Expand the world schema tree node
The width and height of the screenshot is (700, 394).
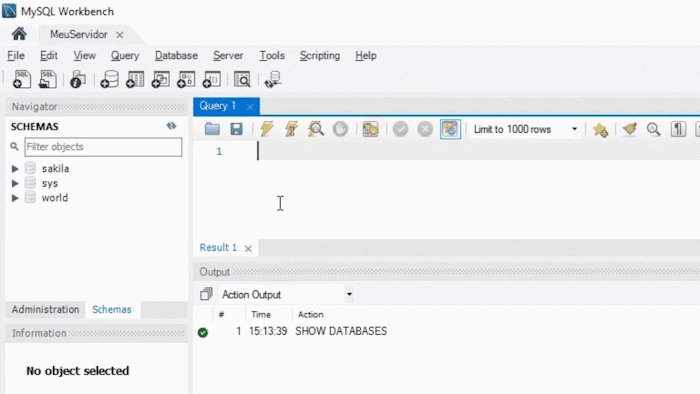15,198
